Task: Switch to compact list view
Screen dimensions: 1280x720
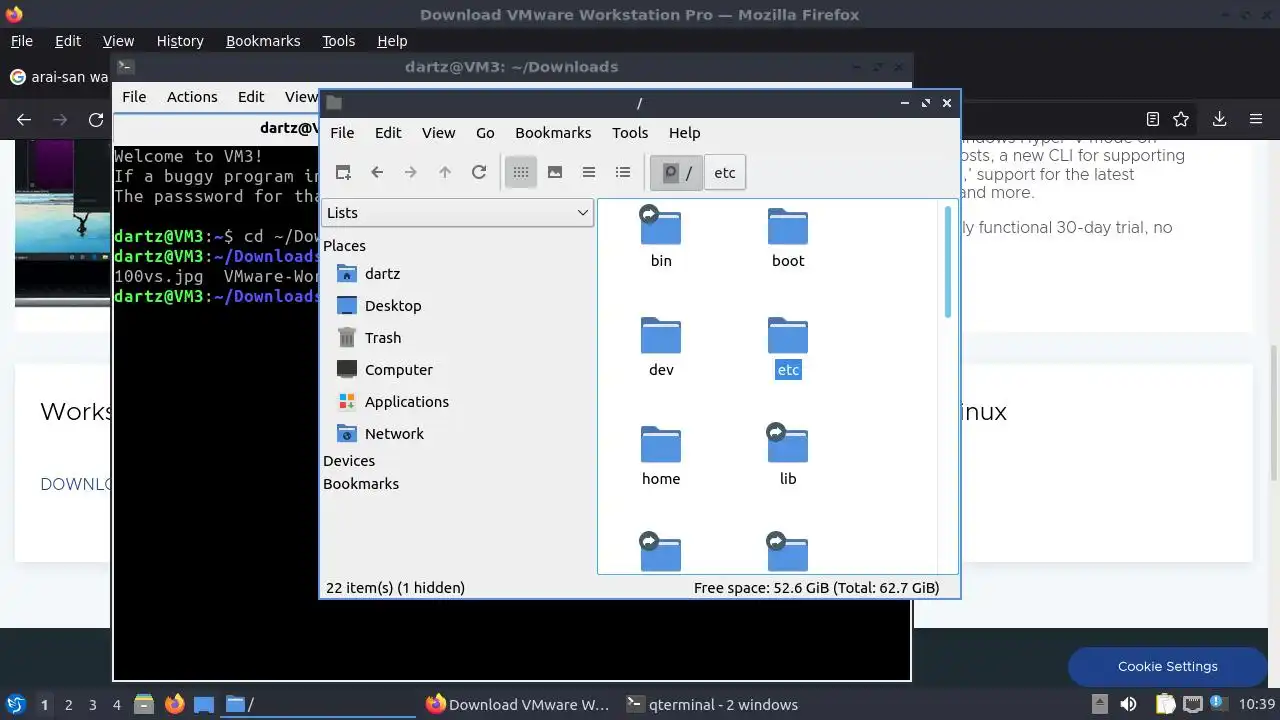Action: click(589, 172)
